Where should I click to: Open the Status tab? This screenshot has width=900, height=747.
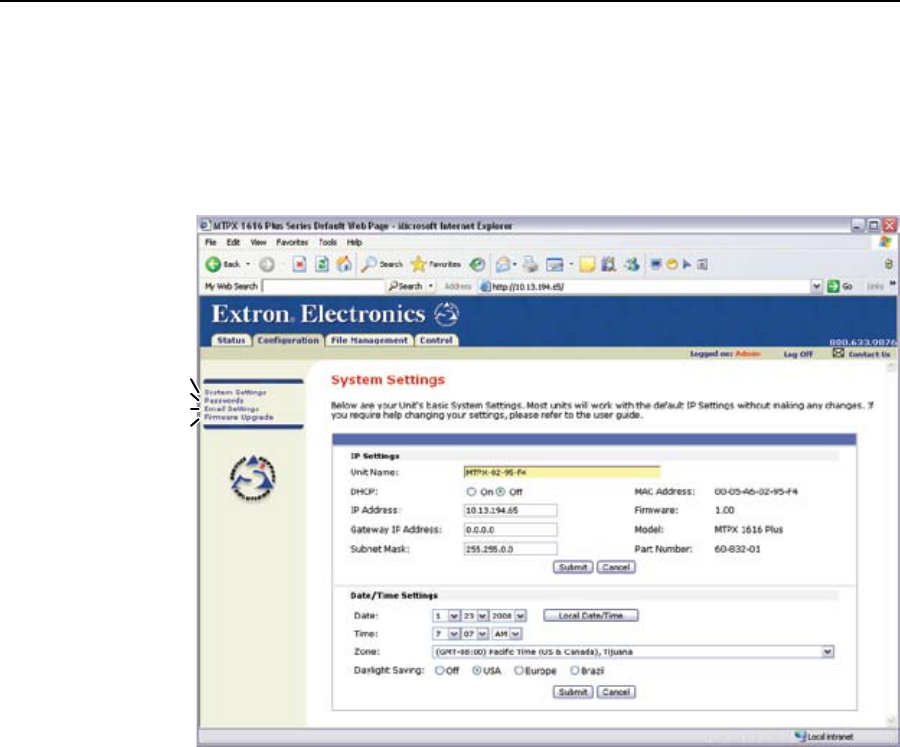point(229,340)
